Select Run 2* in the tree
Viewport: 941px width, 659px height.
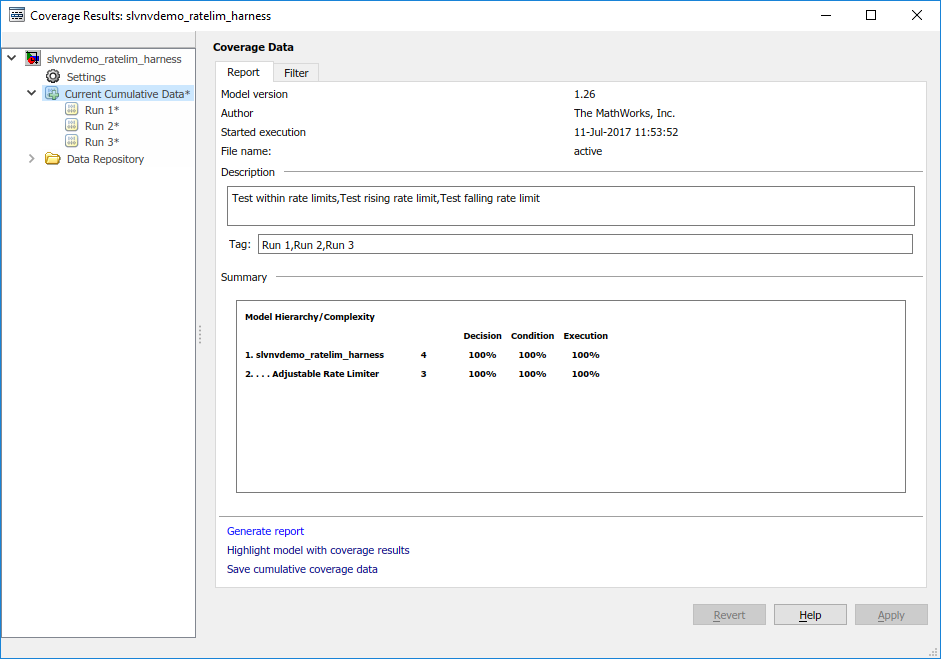tap(102, 126)
